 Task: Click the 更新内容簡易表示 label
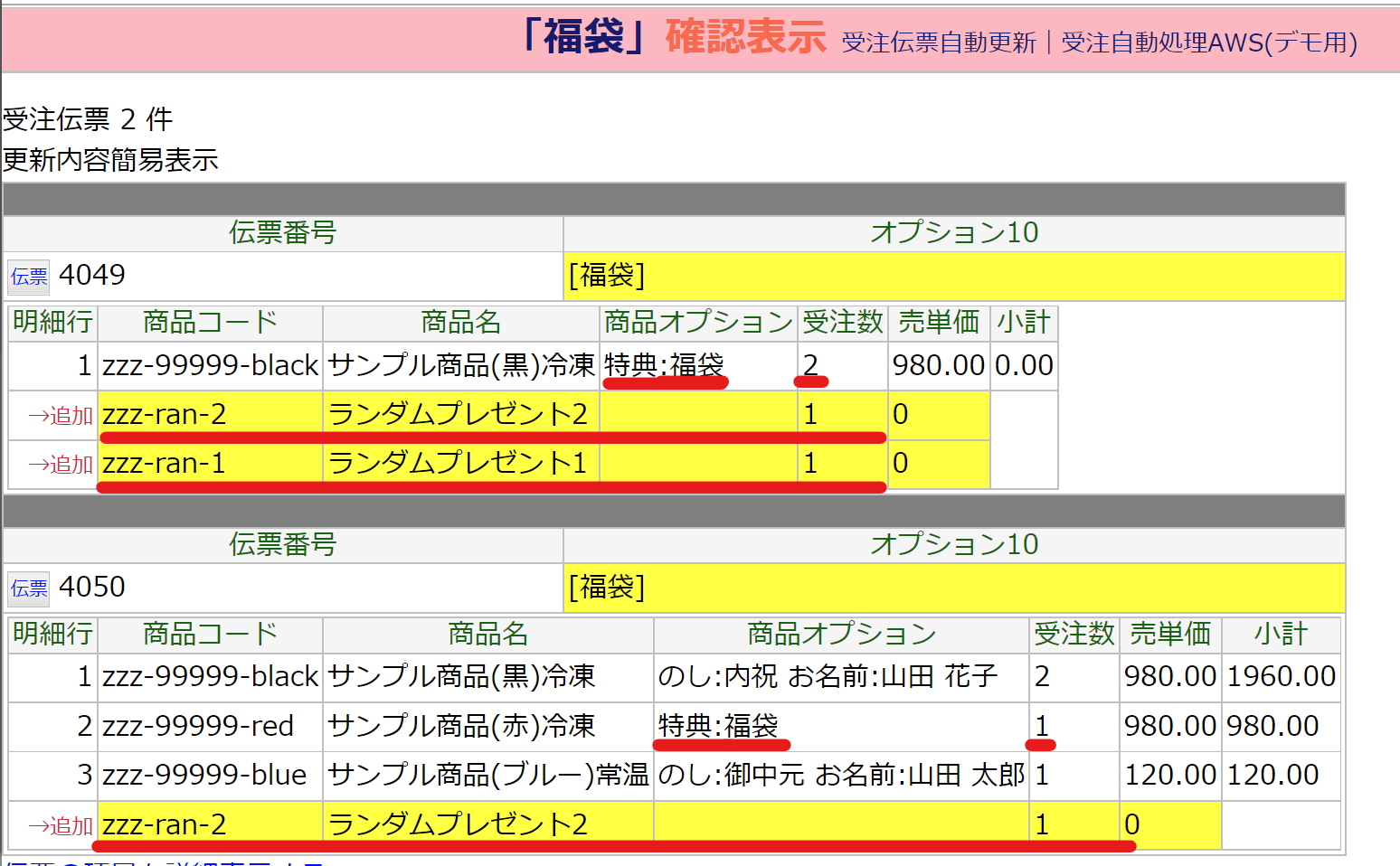coord(110,160)
